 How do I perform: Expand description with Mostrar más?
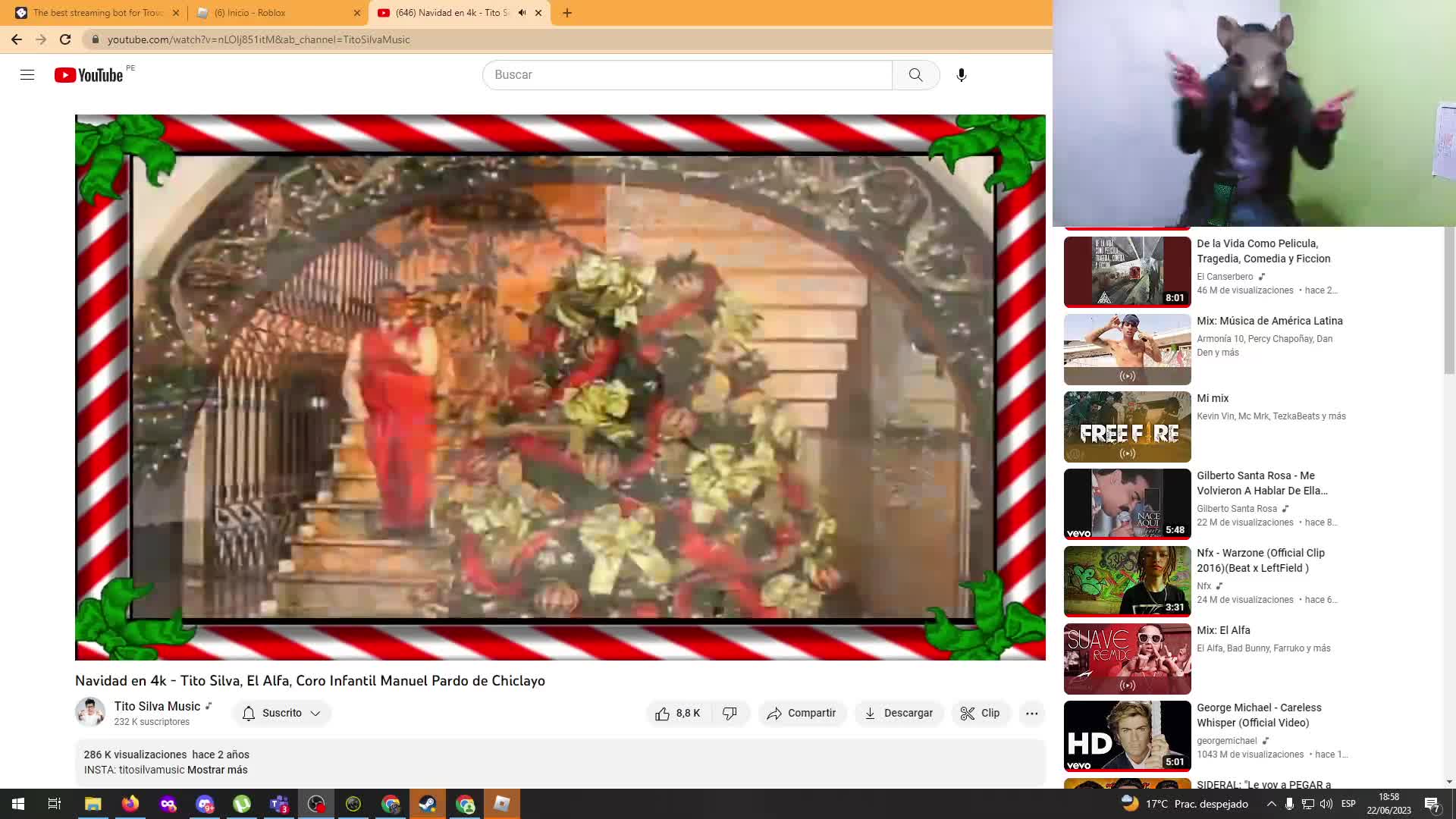coord(218,770)
